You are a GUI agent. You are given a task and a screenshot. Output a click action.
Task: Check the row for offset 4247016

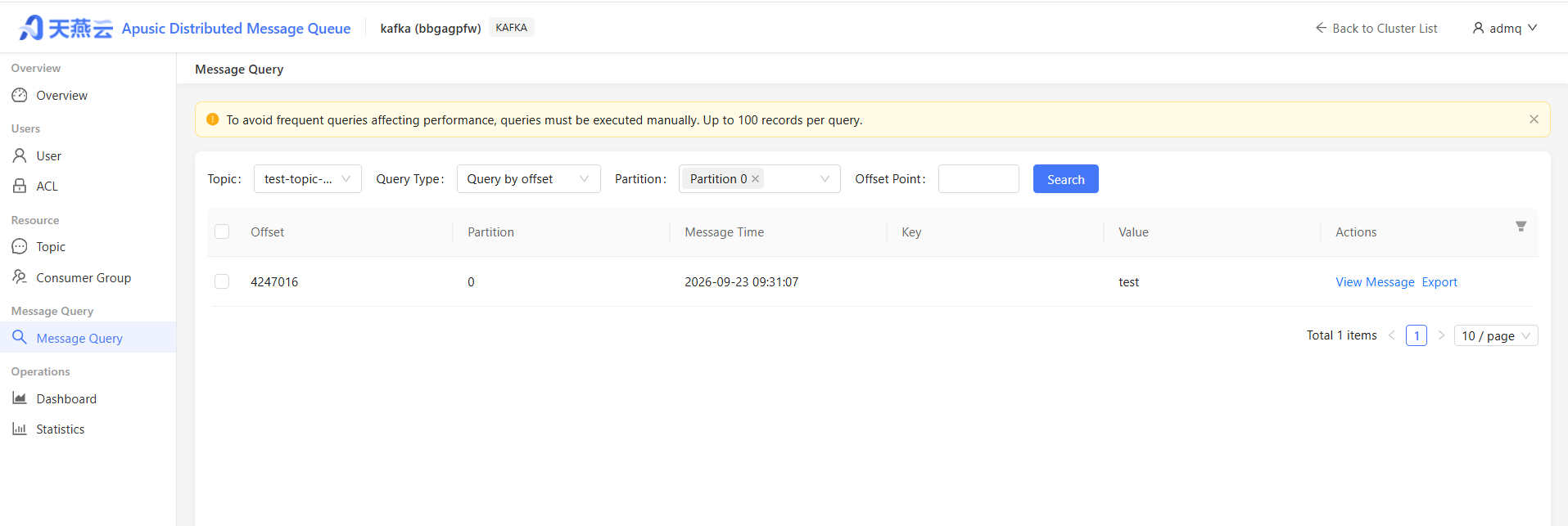click(x=222, y=281)
